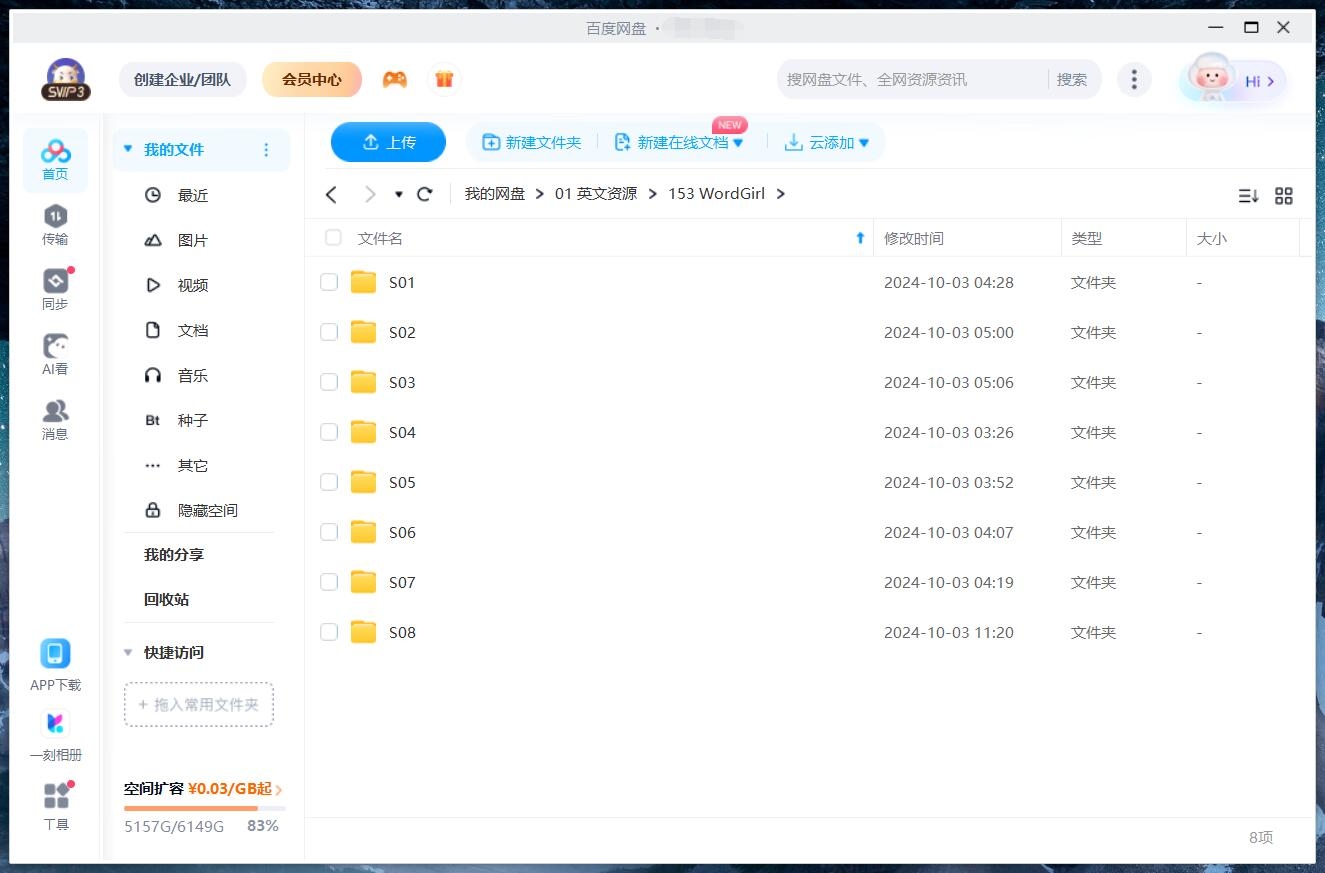Image resolution: width=1325 pixels, height=873 pixels.
Task: Click the refresh icon beside breadcrumb
Action: click(425, 194)
